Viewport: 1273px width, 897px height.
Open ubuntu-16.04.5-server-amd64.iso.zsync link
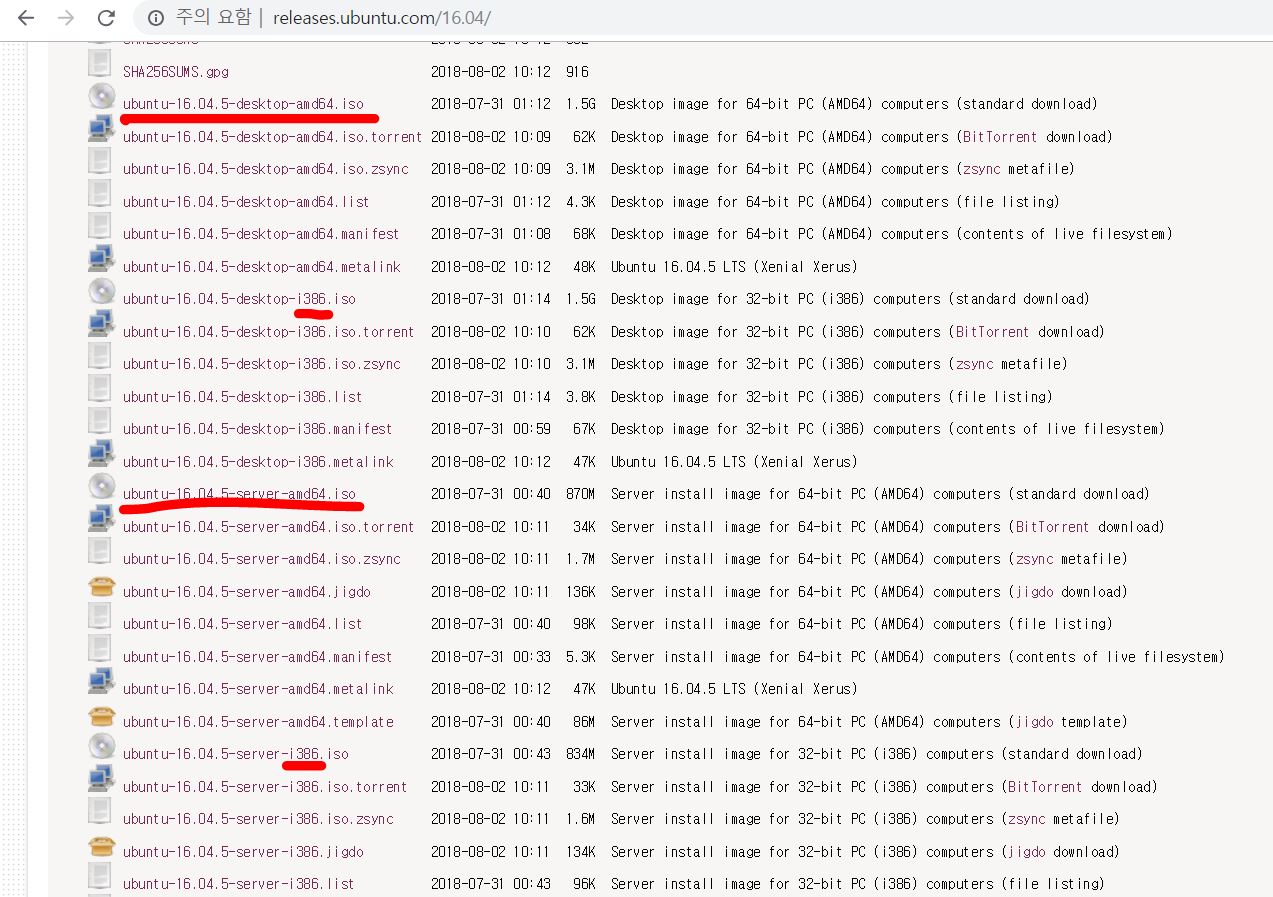[x=262, y=559]
